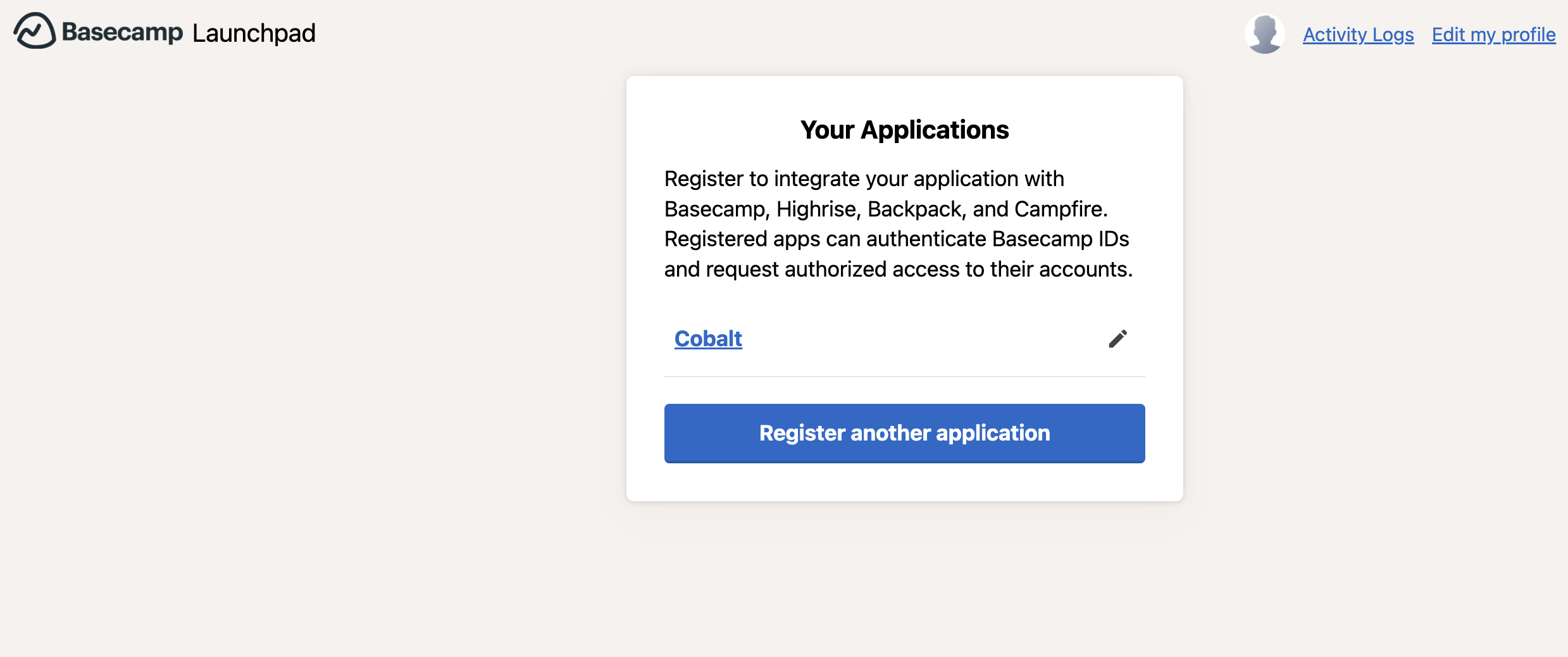Click the profile avatar silhouette icon

pos(1264,34)
